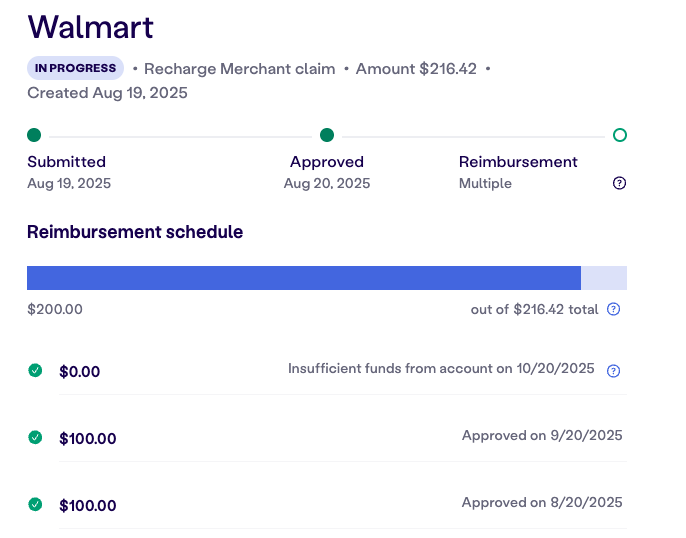Click the unfilled light portion of progress bar
Image resolution: width=686 pixels, height=538 pixels.
(604, 278)
